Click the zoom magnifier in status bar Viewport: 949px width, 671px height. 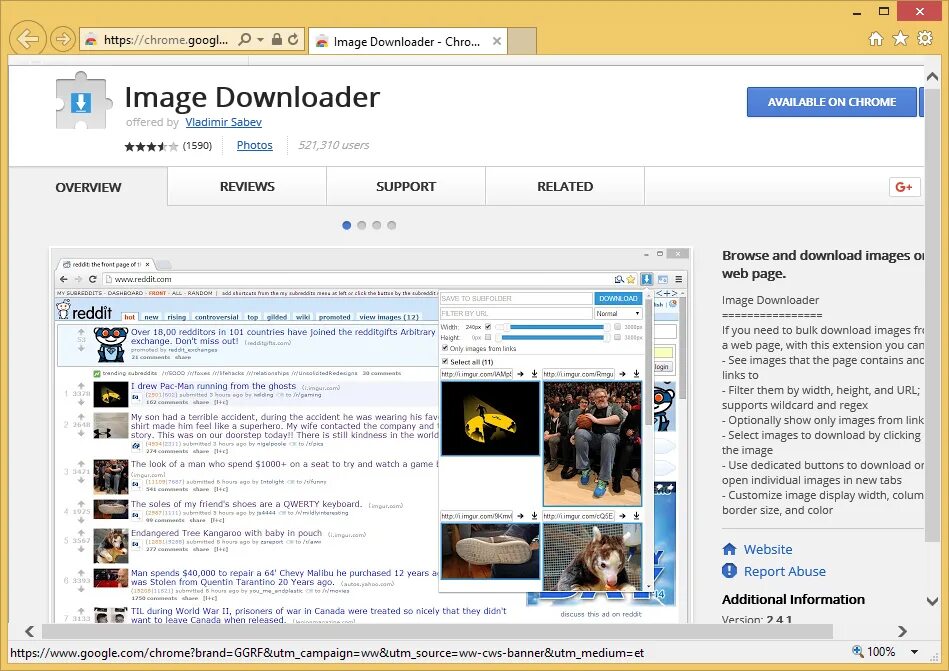(857, 651)
